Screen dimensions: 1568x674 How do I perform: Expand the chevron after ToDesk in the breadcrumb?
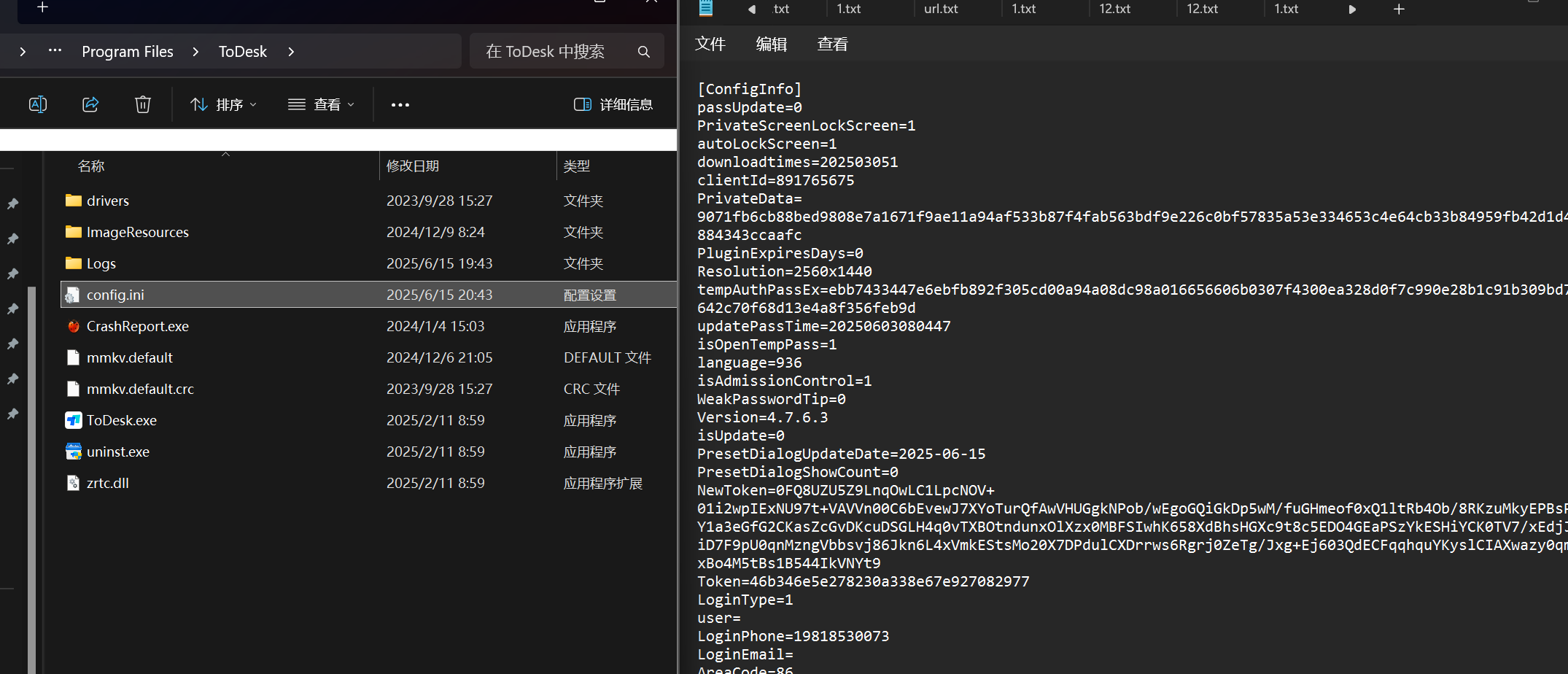(291, 52)
